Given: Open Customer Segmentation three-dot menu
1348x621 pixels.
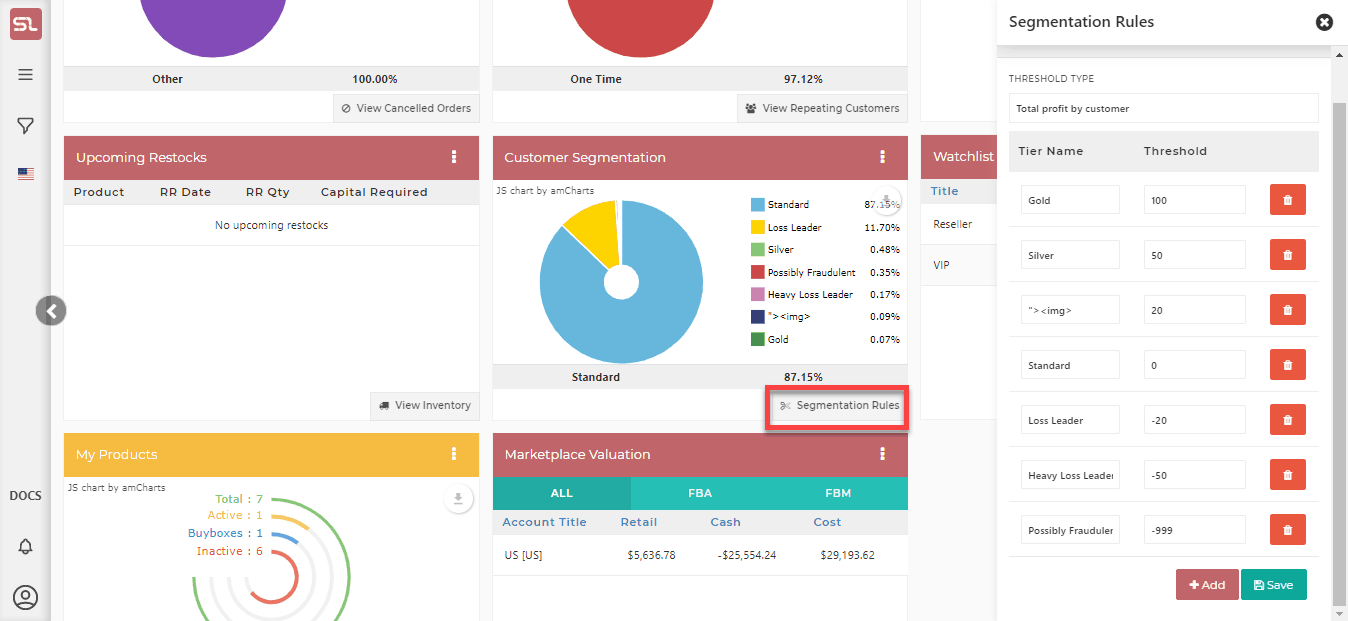Looking at the screenshot, I should (x=882, y=157).
